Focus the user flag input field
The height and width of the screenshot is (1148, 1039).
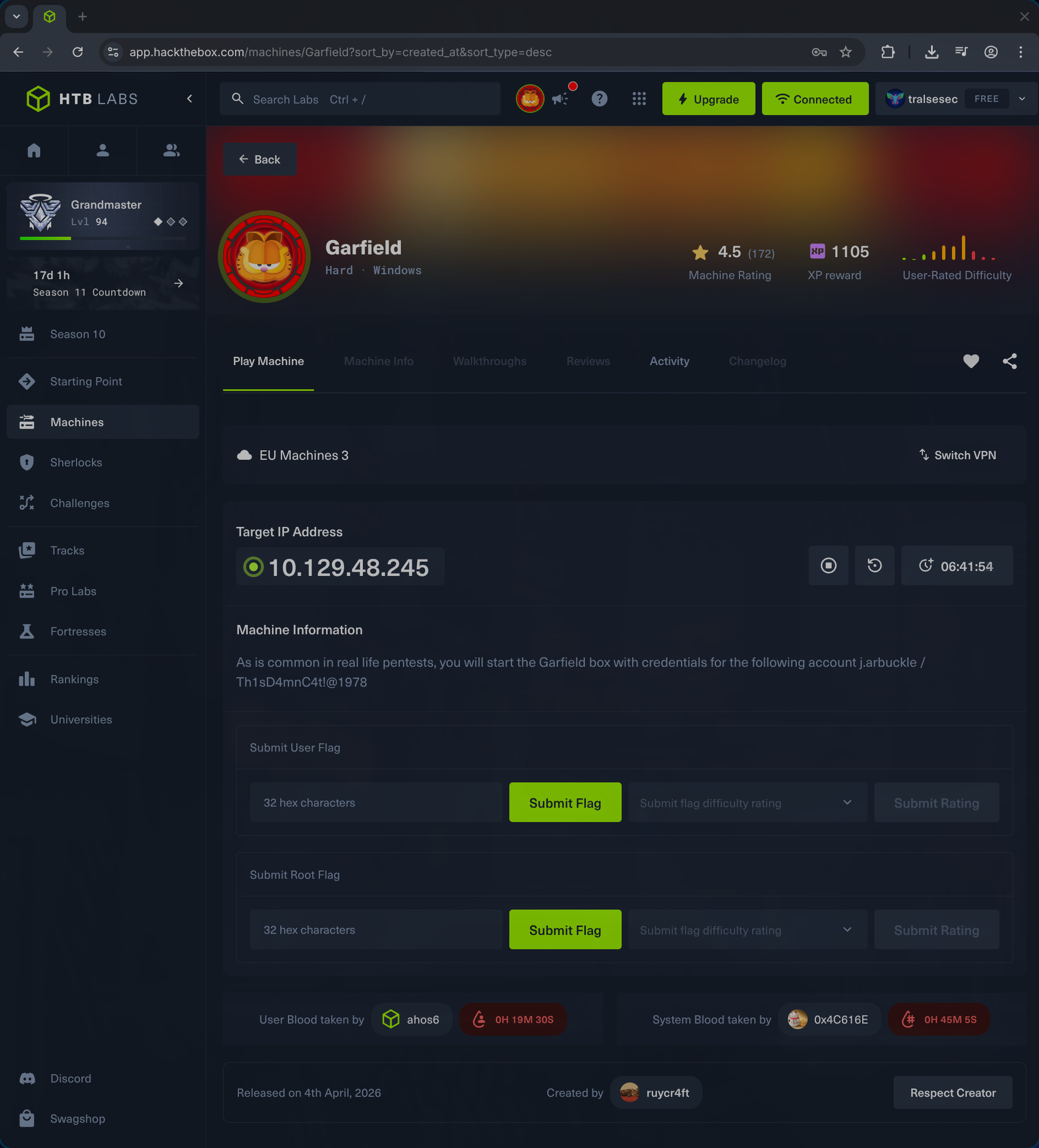(376, 802)
